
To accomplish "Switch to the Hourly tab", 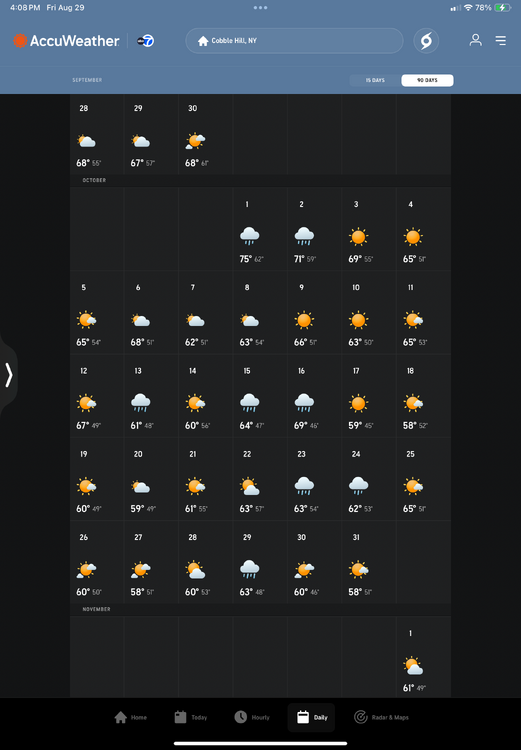I will pos(252,717).
